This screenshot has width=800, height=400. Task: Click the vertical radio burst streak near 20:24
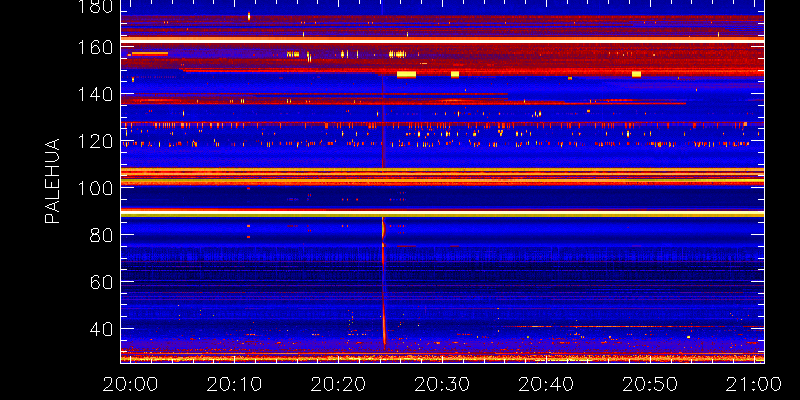tap(383, 282)
